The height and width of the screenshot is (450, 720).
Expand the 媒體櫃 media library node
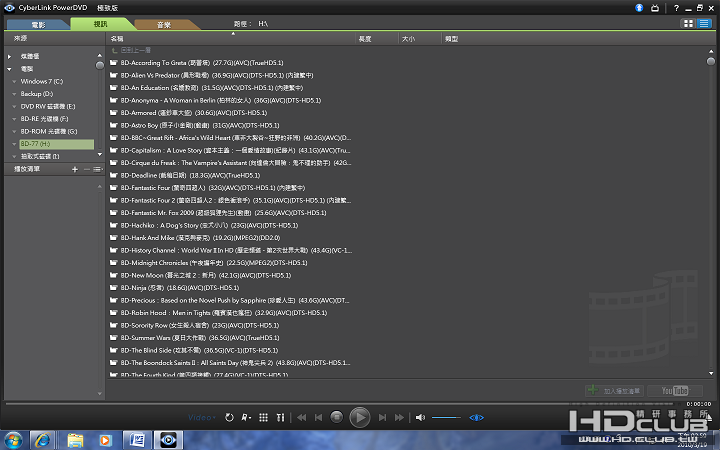[x=9, y=56]
